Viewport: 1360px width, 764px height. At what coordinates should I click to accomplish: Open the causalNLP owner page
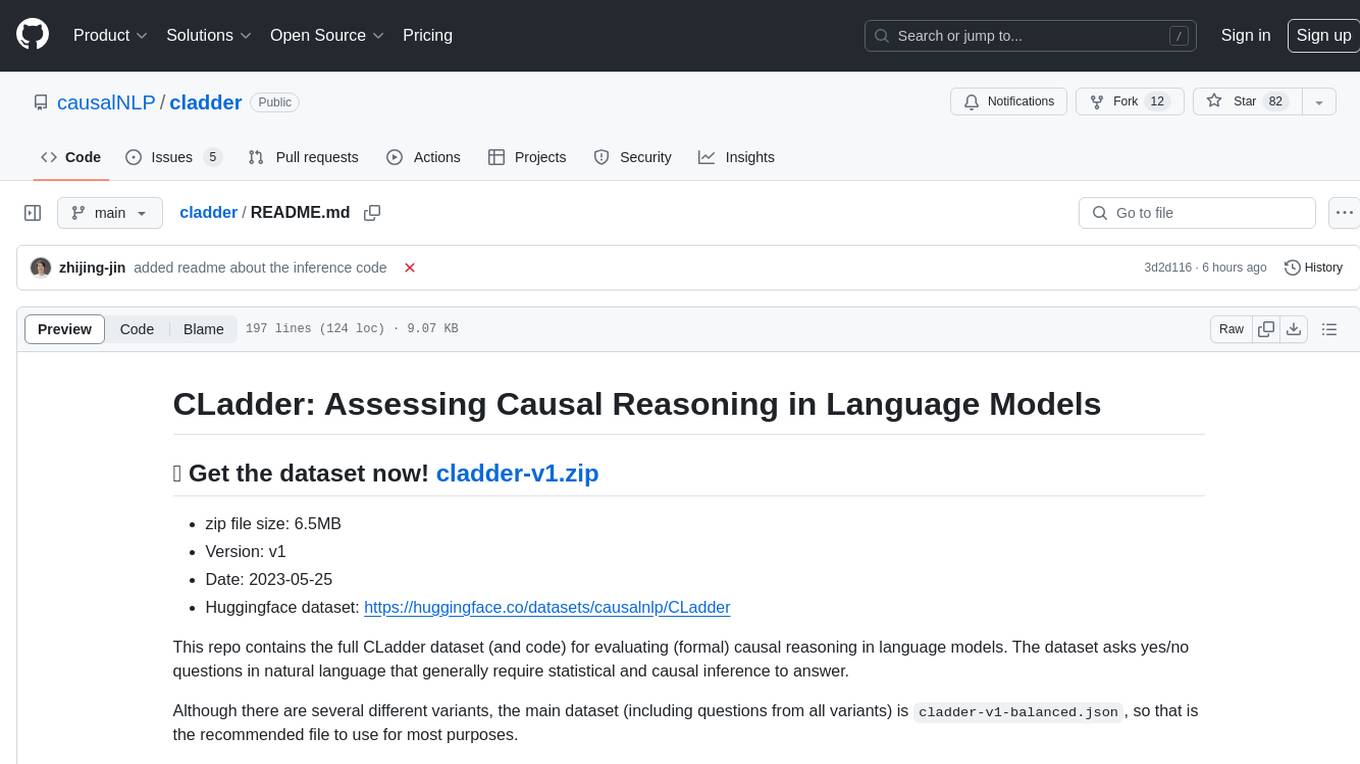pyautogui.click(x=106, y=102)
